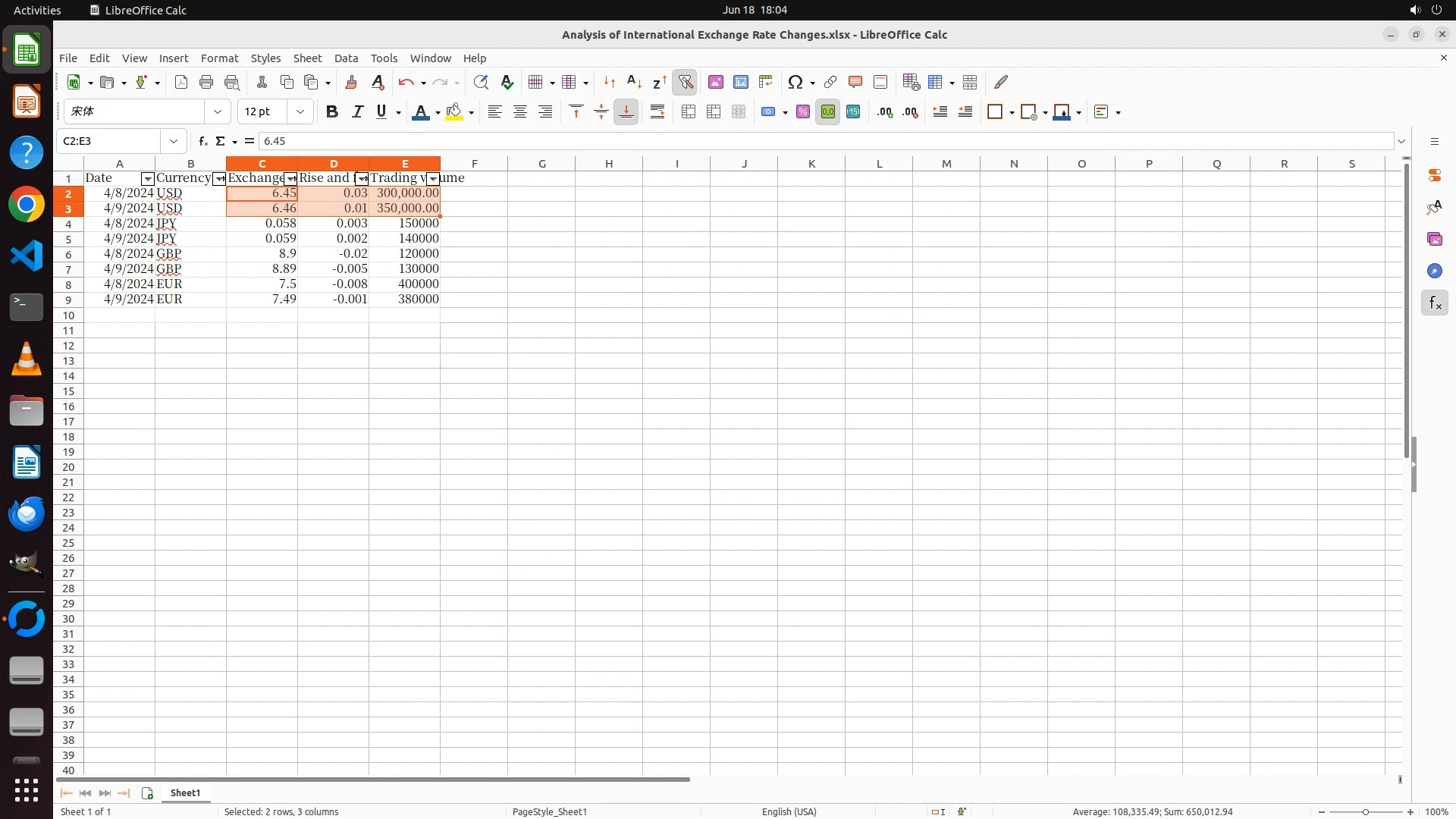Expand the font size dropdown

[x=300, y=112]
